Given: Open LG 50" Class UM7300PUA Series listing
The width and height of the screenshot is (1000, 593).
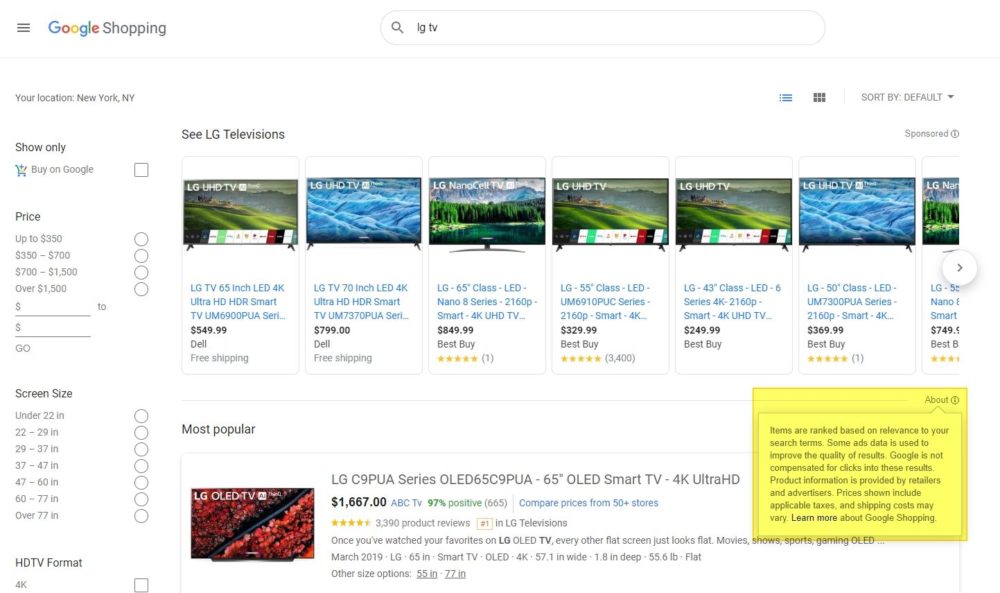Looking at the screenshot, I should point(852,302).
